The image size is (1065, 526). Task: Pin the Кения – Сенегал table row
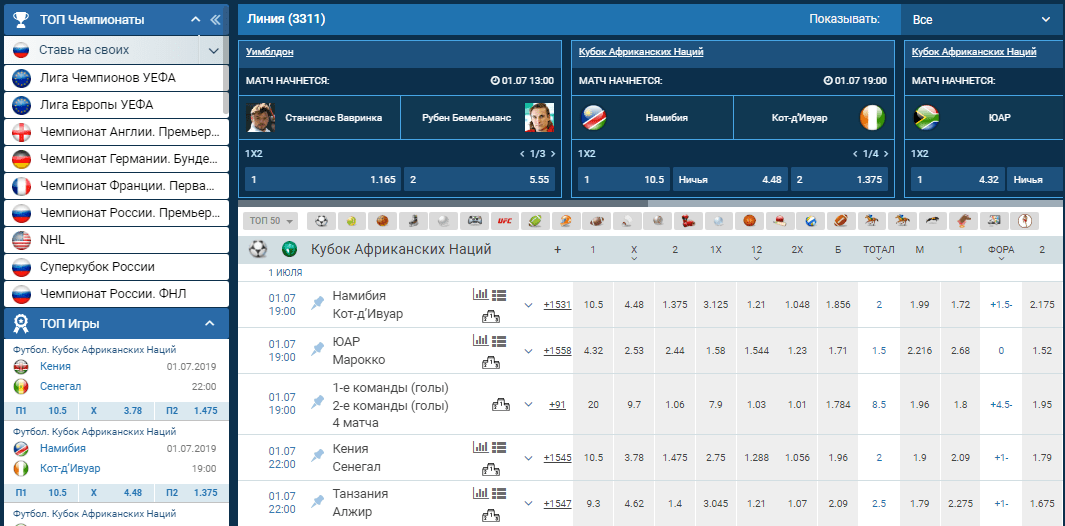[317, 455]
